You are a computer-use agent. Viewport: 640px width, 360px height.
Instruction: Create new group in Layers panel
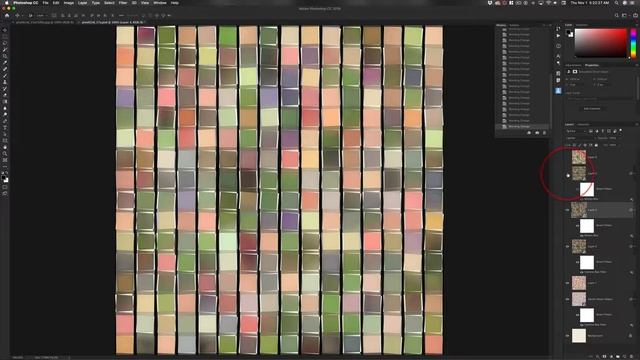(618, 356)
